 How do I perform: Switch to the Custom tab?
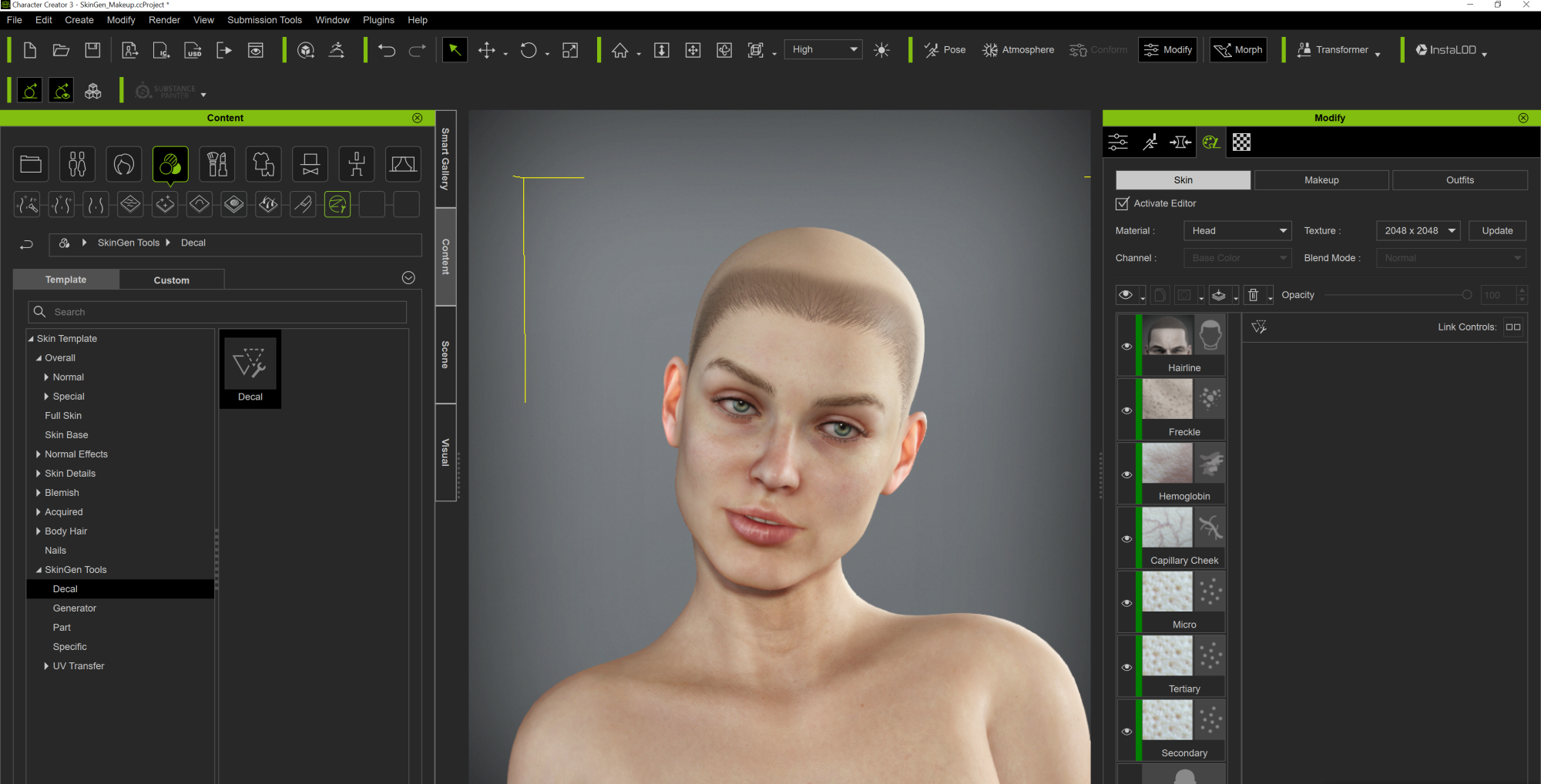click(x=172, y=280)
